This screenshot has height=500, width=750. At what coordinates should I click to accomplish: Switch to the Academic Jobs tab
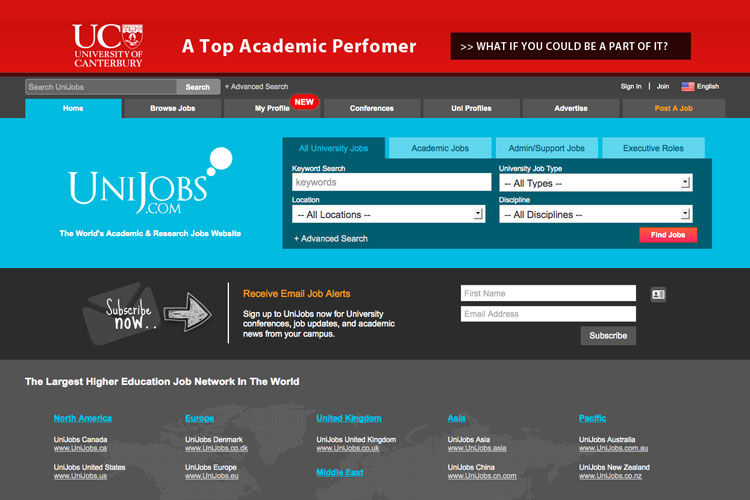tap(439, 148)
